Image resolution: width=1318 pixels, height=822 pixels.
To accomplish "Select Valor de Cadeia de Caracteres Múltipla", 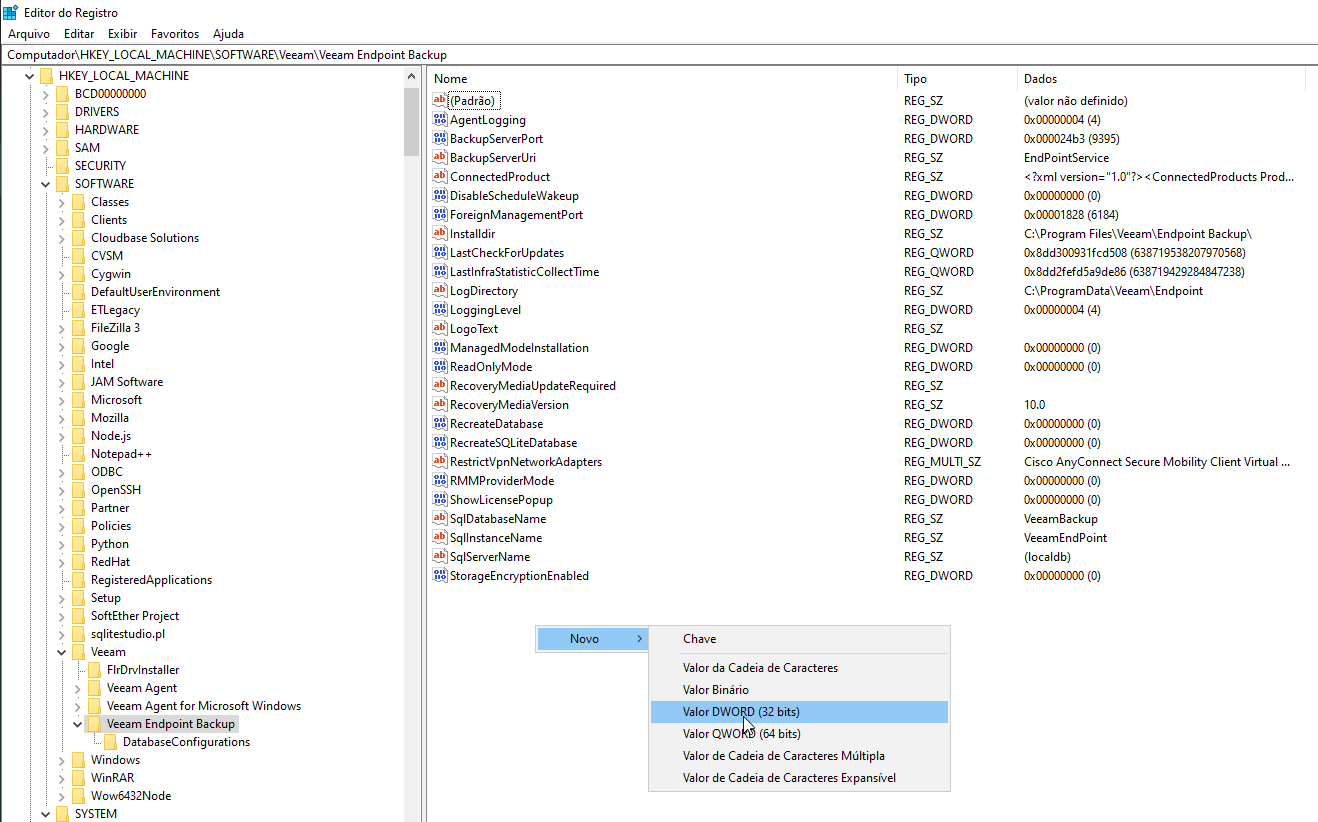I will [799, 756].
